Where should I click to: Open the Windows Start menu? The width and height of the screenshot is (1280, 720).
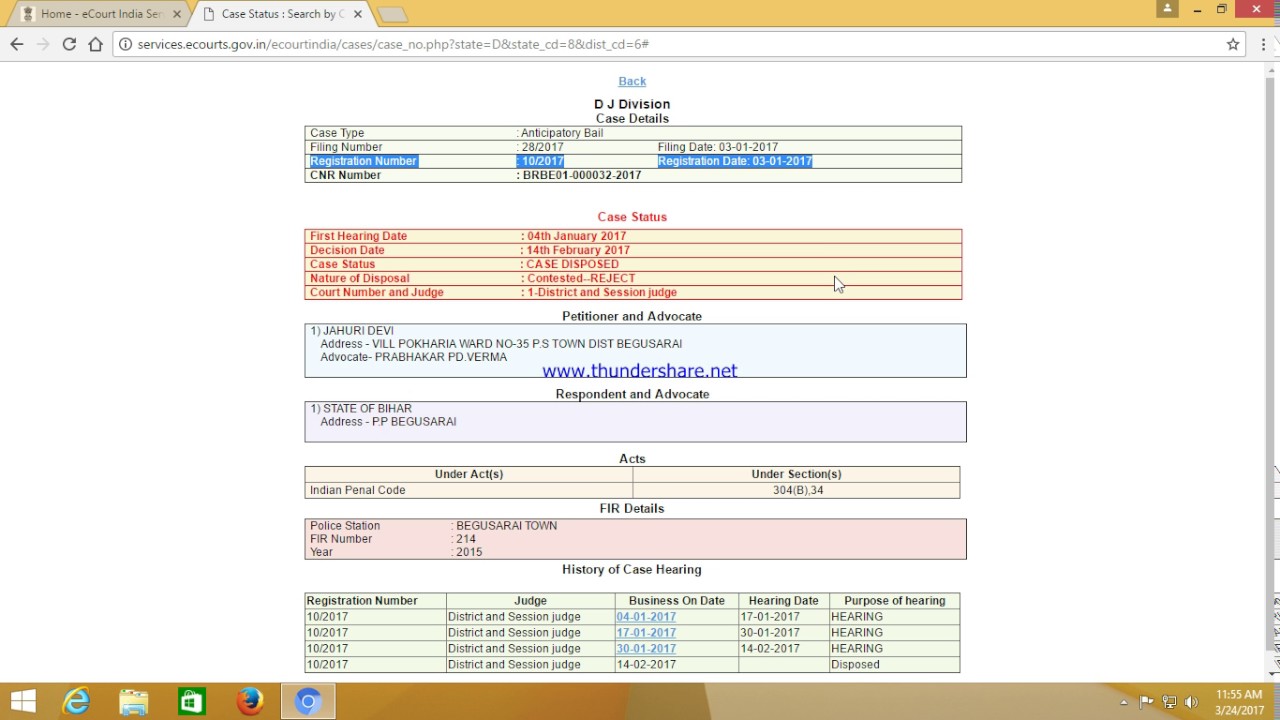(23, 702)
